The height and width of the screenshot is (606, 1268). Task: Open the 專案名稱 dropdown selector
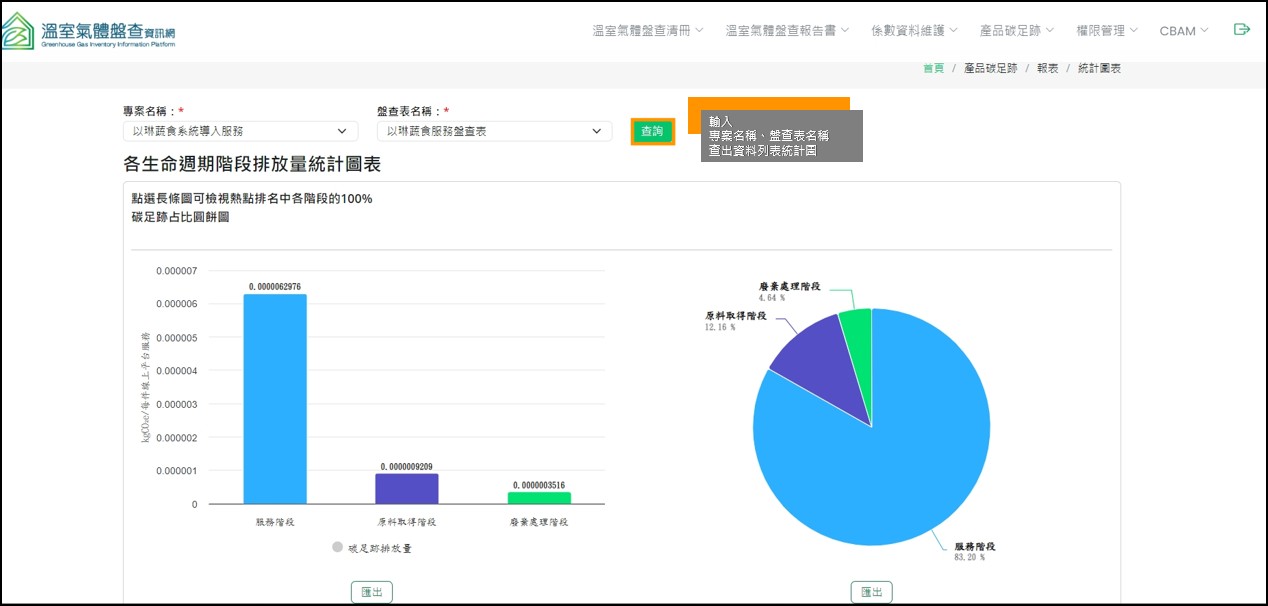[x=240, y=131]
